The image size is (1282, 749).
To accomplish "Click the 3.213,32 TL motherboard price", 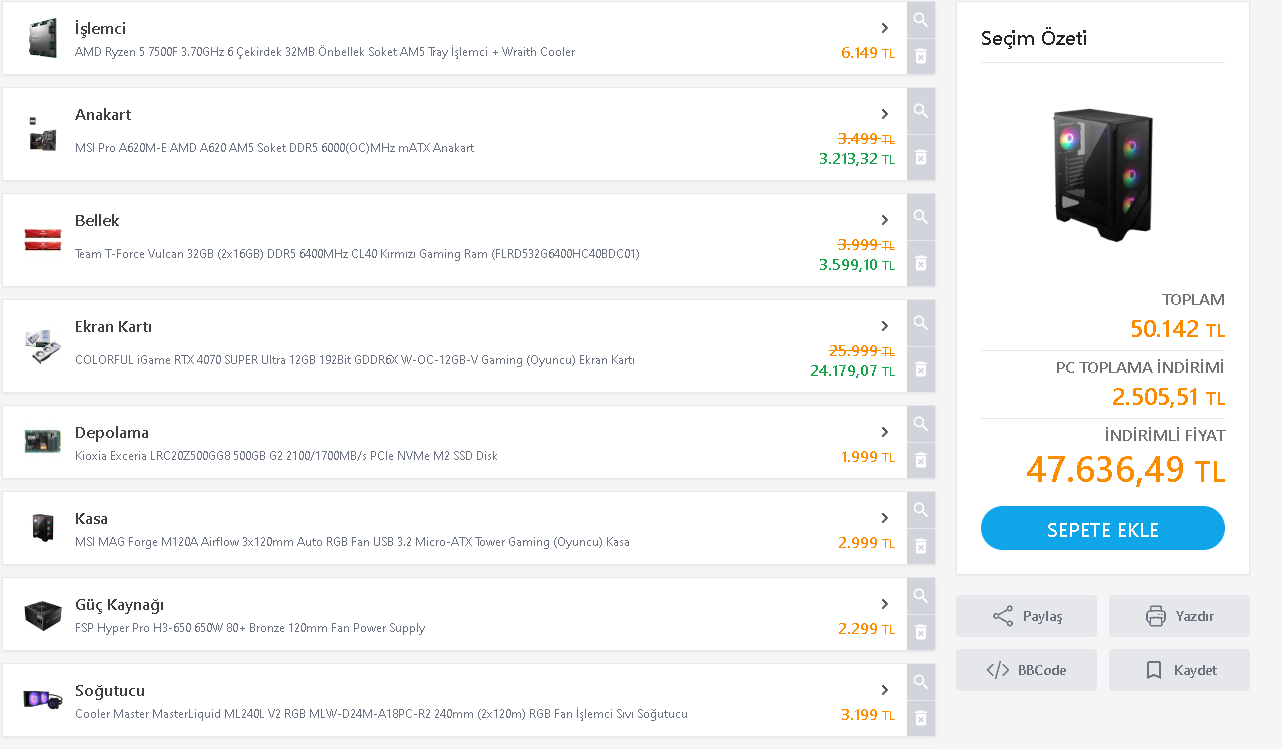I will (857, 159).
